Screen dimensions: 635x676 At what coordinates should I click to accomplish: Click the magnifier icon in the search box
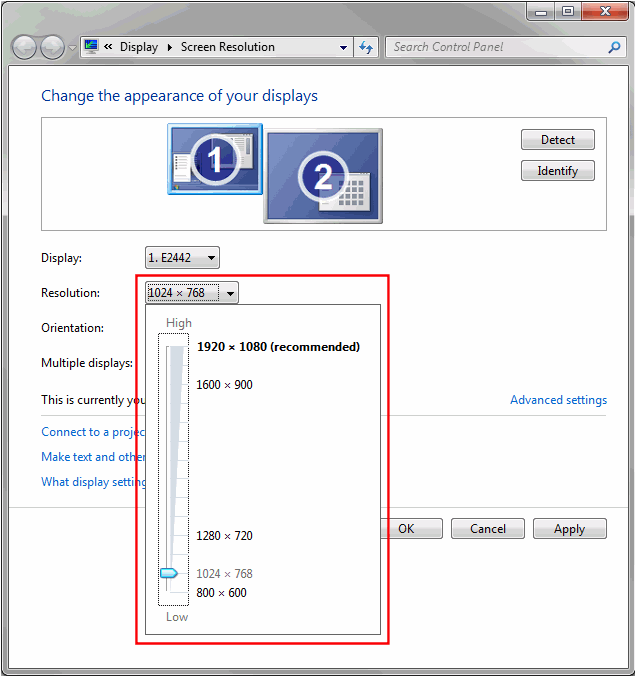tap(614, 47)
